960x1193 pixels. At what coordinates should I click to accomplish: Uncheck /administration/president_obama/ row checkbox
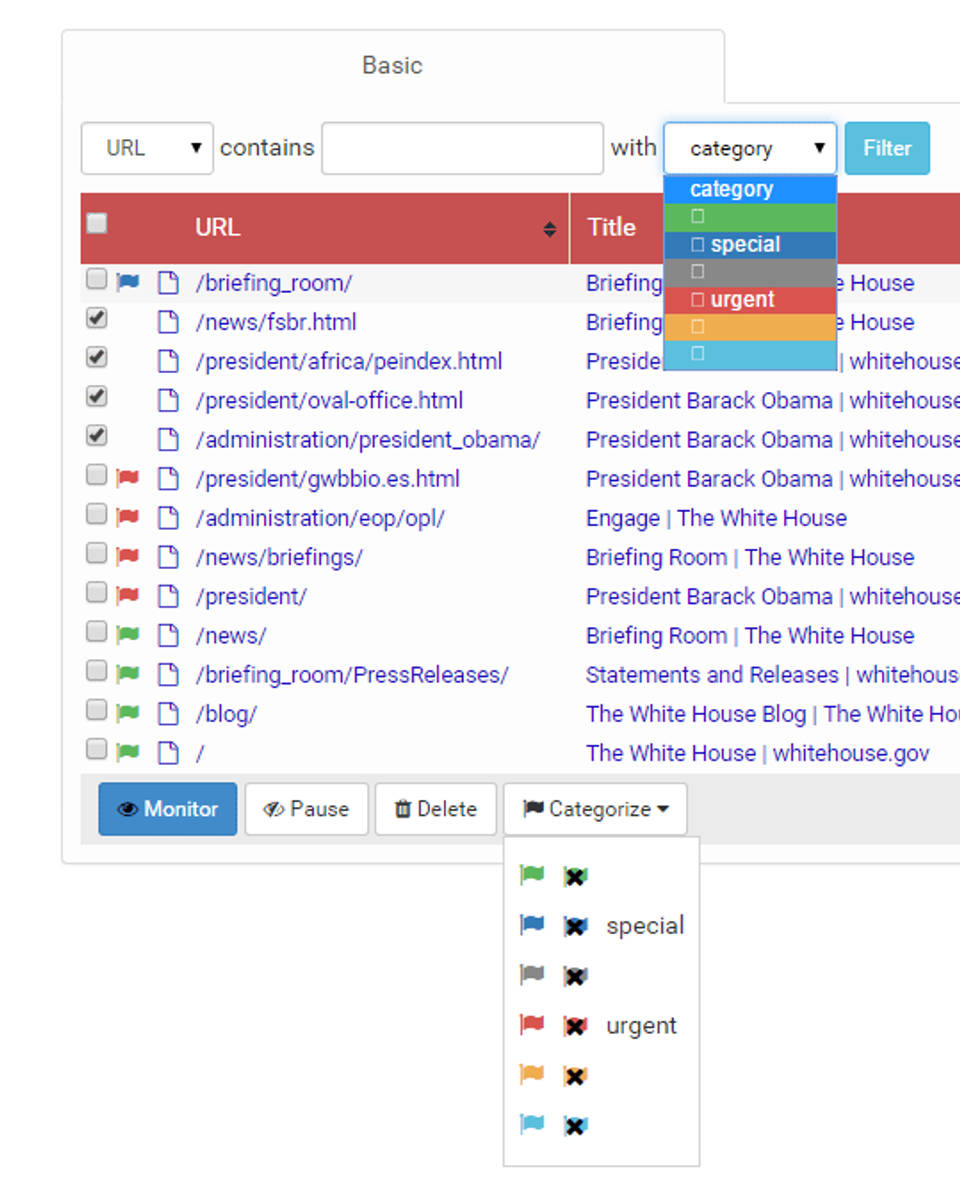tap(97, 435)
